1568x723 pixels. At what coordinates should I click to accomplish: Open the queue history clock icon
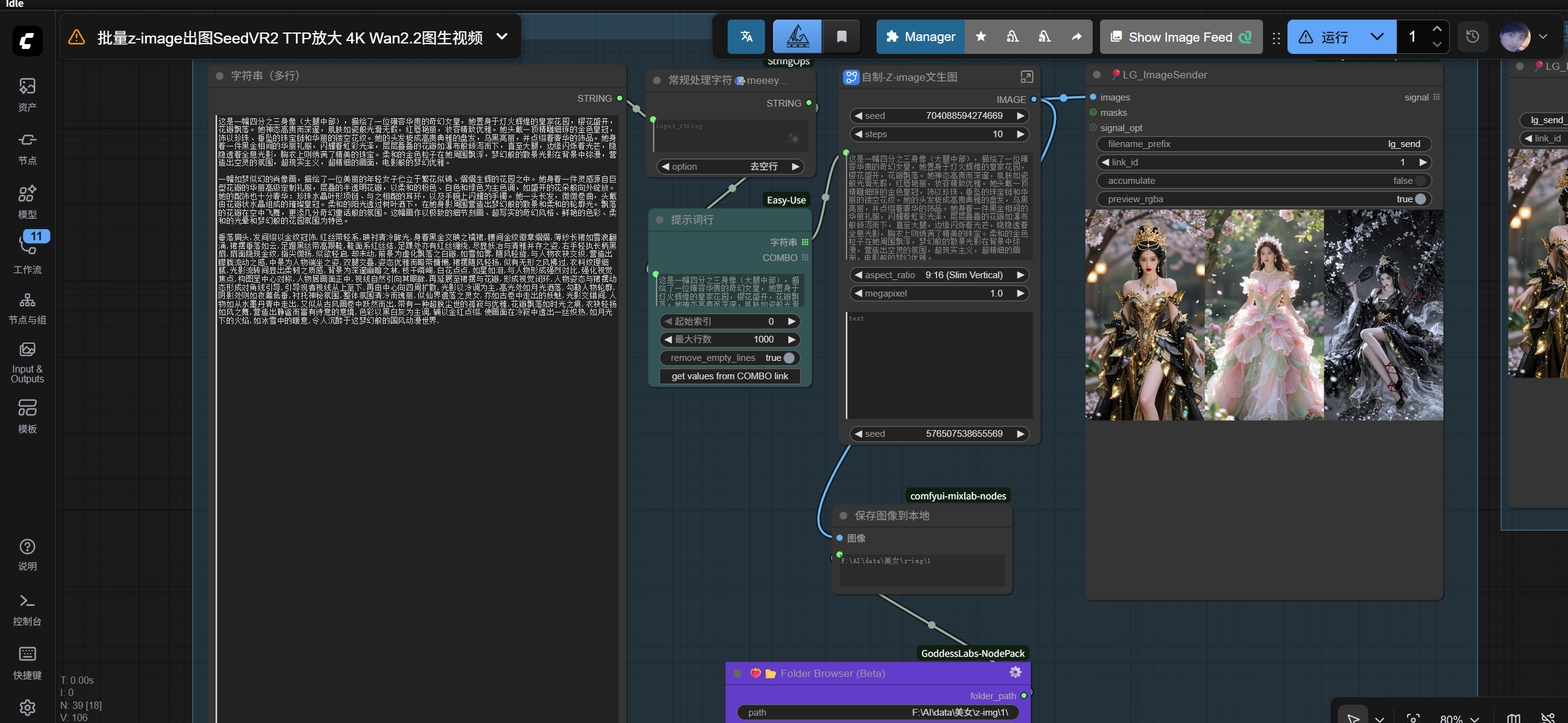[x=1472, y=37]
